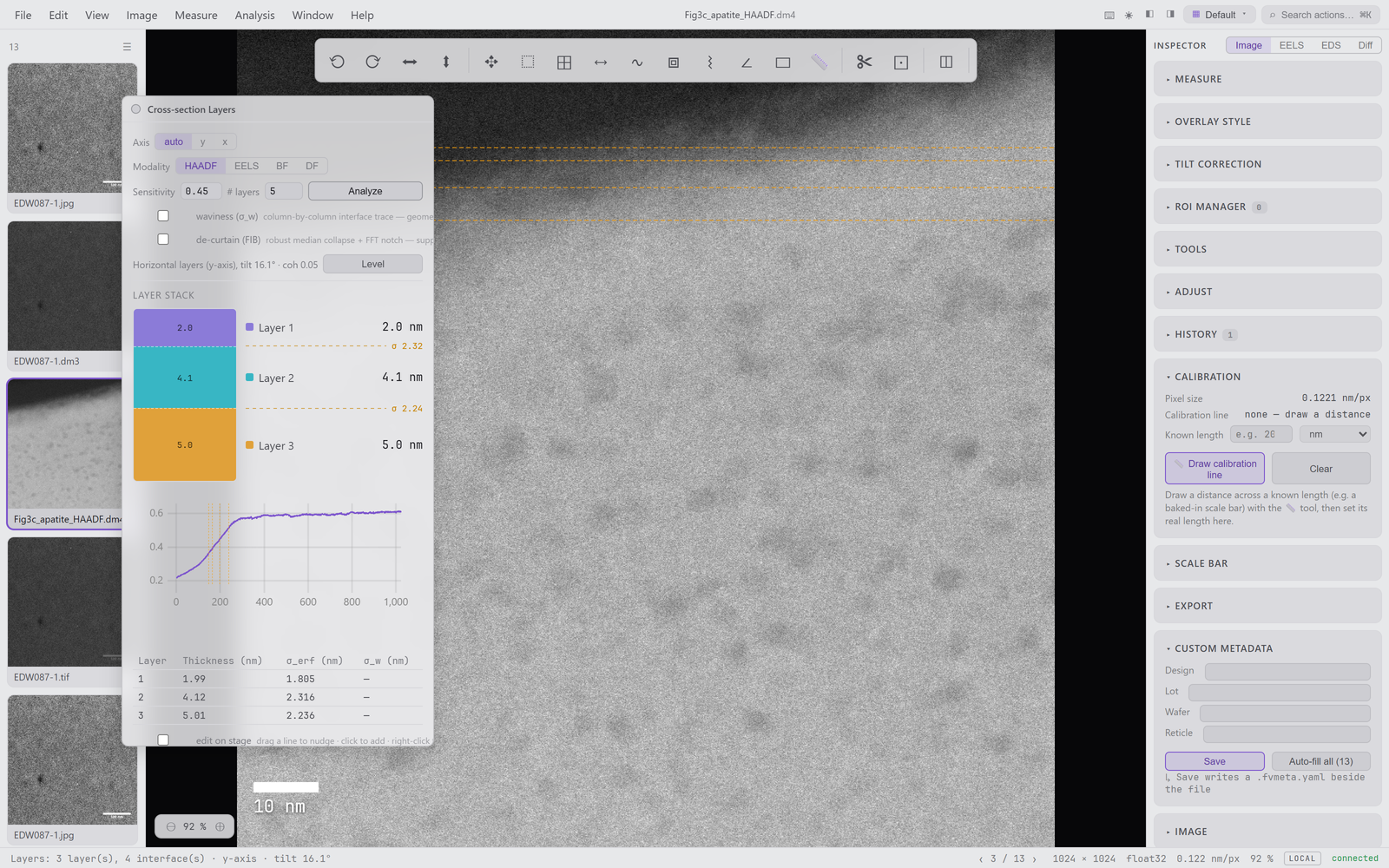Go to the previous image arrow
The image size is (1389, 868).
click(981, 858)
